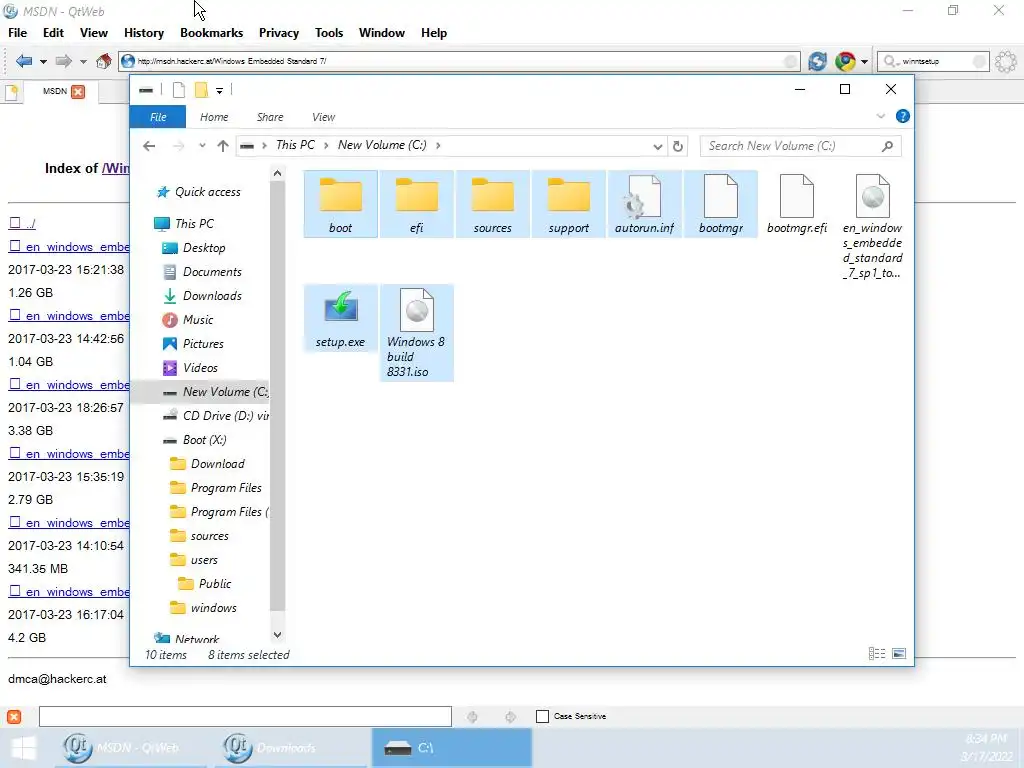Image resolution: width=1024 pixels, height=768 pixels.
Task: Select the bootmgr.efi file
Action: [797, 204]
